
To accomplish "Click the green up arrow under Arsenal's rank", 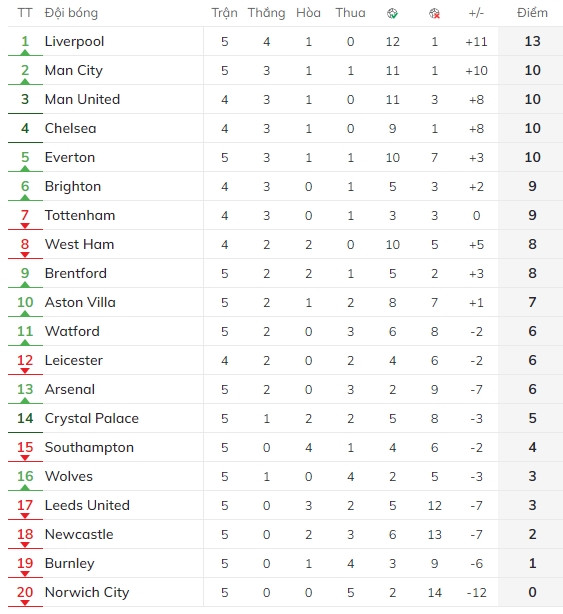I will click(x=25, y=400).
